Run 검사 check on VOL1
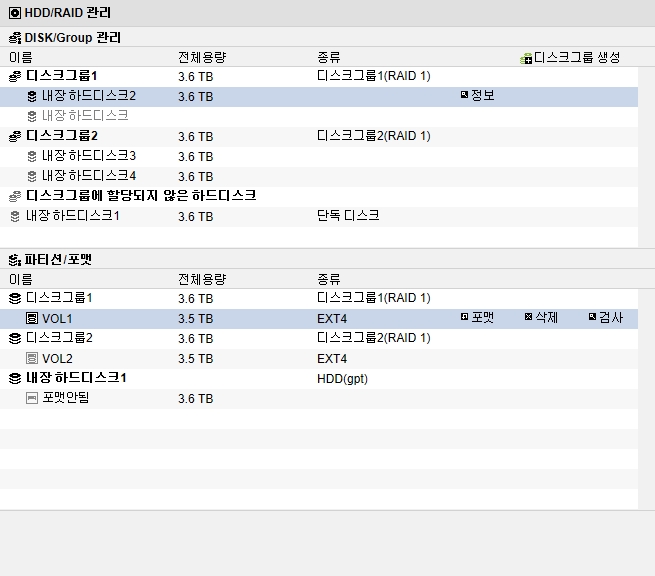Viewport: 655px width, 576px height. 606,318
